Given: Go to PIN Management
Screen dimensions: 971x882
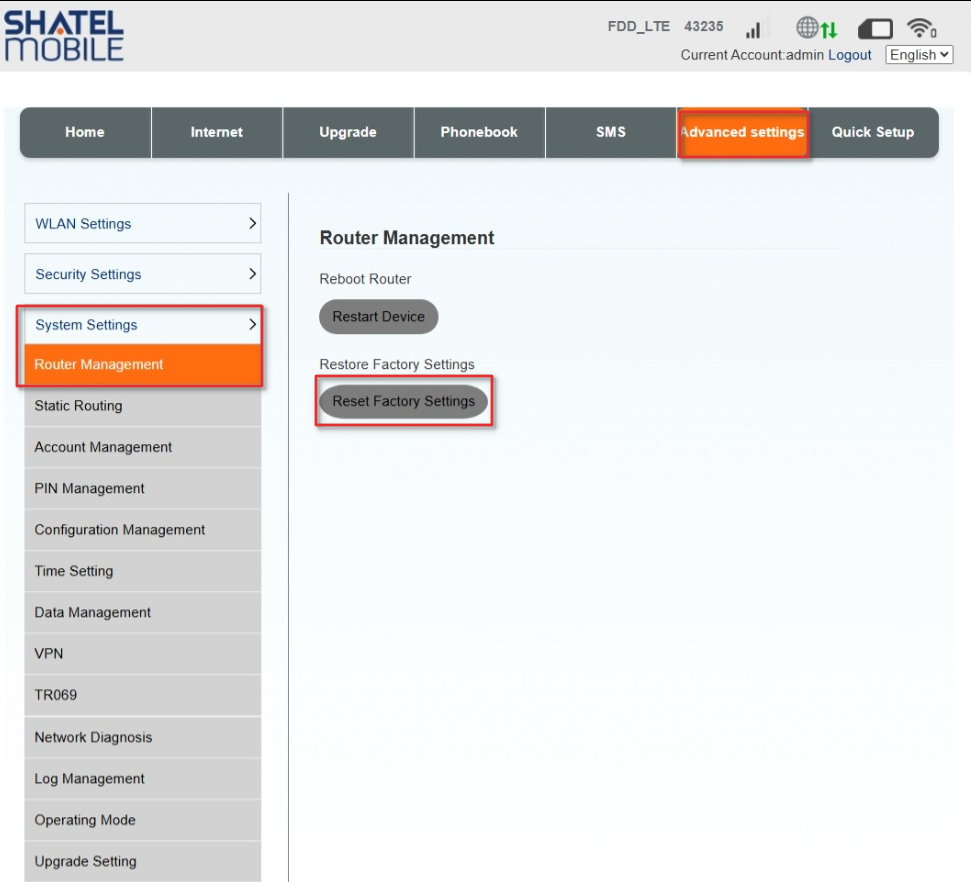Looking at the screenshot, I should (x=142, y=489).
